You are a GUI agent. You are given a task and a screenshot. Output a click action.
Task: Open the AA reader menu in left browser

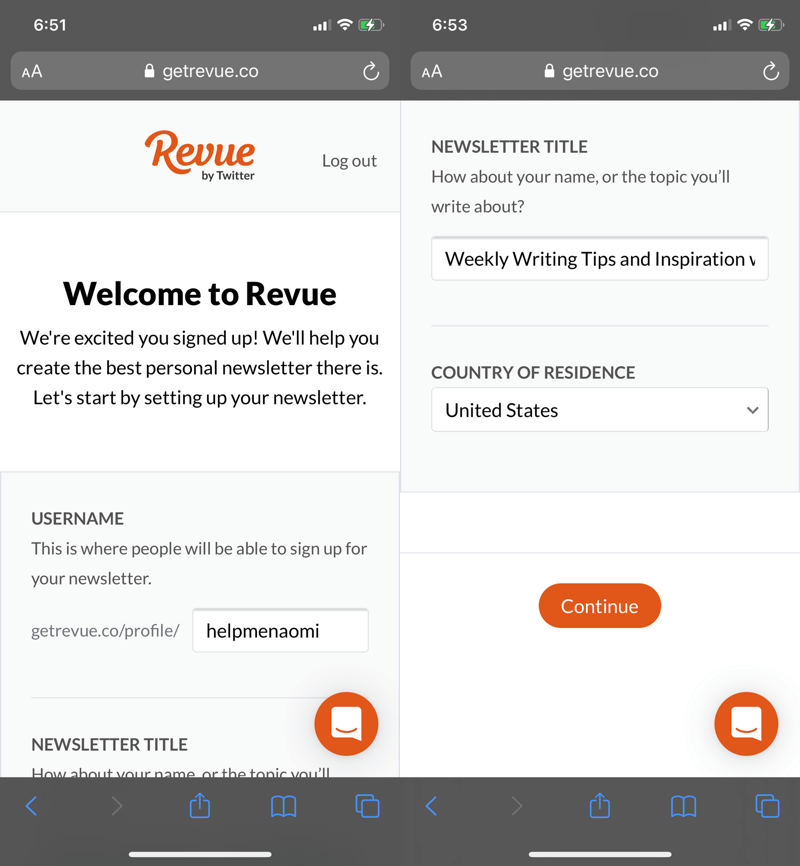click(x=32, y=71)
